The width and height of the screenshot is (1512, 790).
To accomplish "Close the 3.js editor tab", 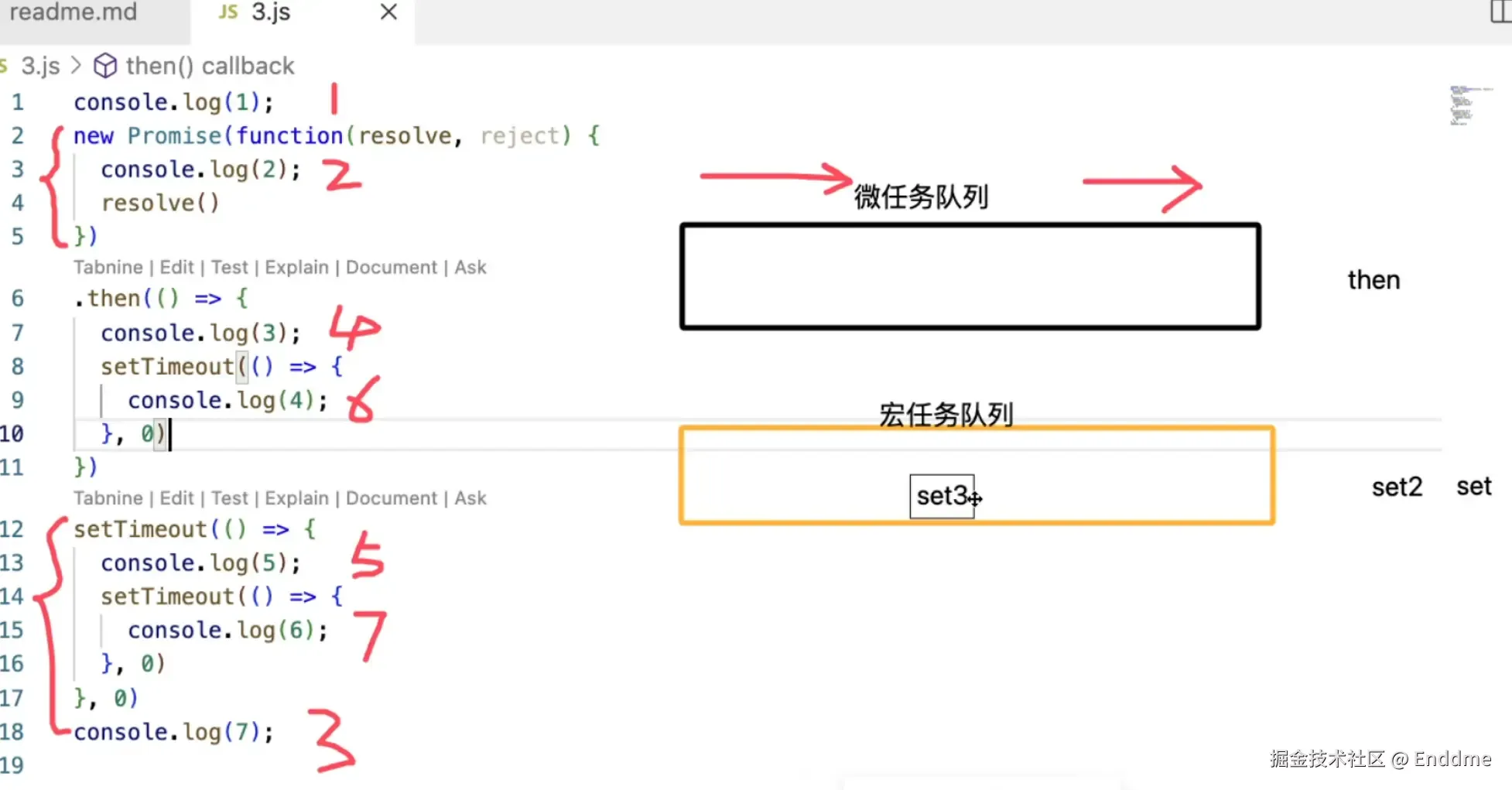I will point(389,12).
